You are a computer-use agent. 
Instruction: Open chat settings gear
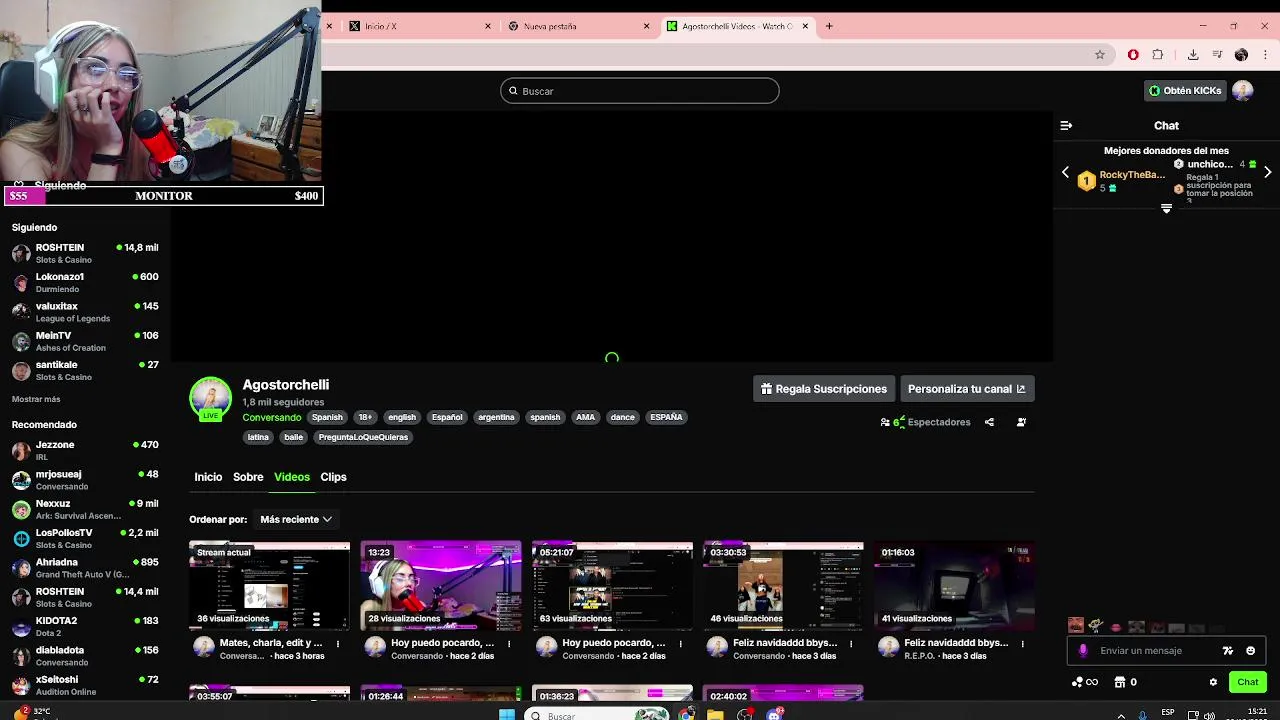pos(1213,682)
